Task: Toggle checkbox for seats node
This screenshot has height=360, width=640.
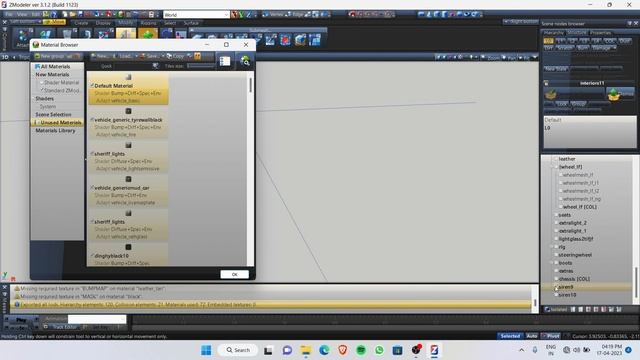Action: [556, 215]
